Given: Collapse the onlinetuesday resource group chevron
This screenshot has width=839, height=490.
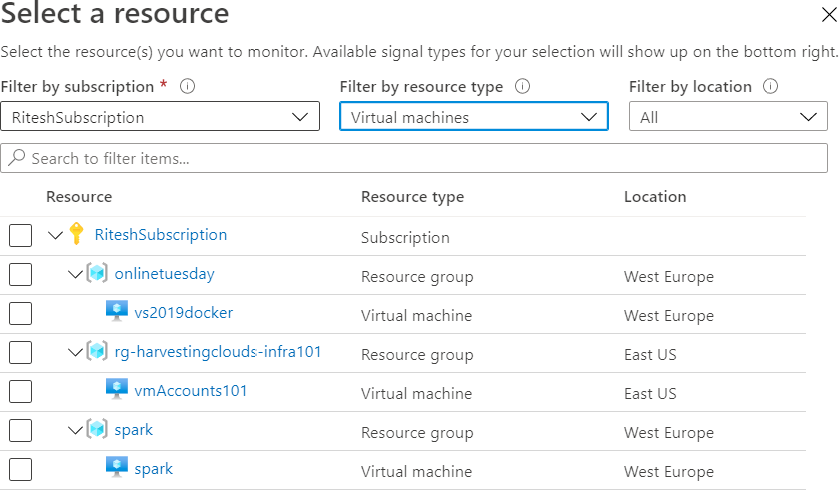Looking at the screenshot, I should tap(75, 275).
